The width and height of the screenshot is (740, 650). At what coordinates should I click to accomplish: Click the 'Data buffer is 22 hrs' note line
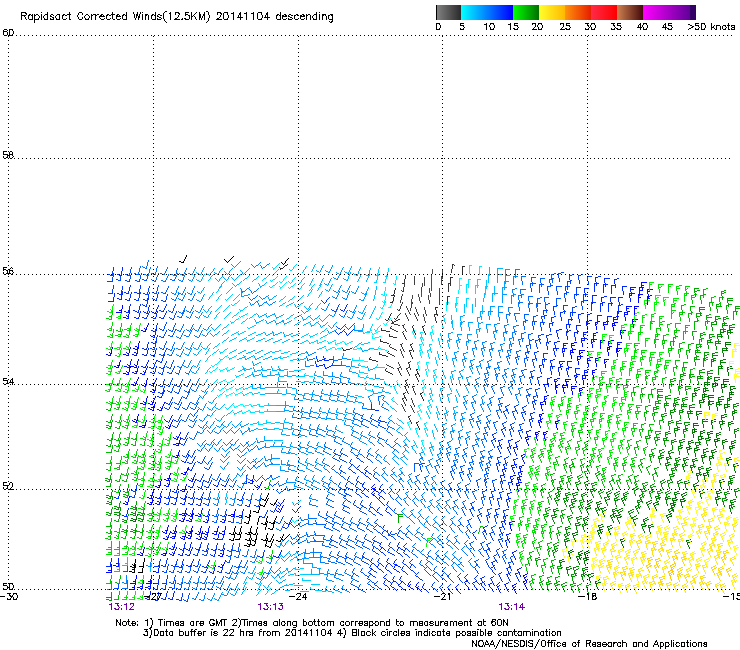coord(352,633)
